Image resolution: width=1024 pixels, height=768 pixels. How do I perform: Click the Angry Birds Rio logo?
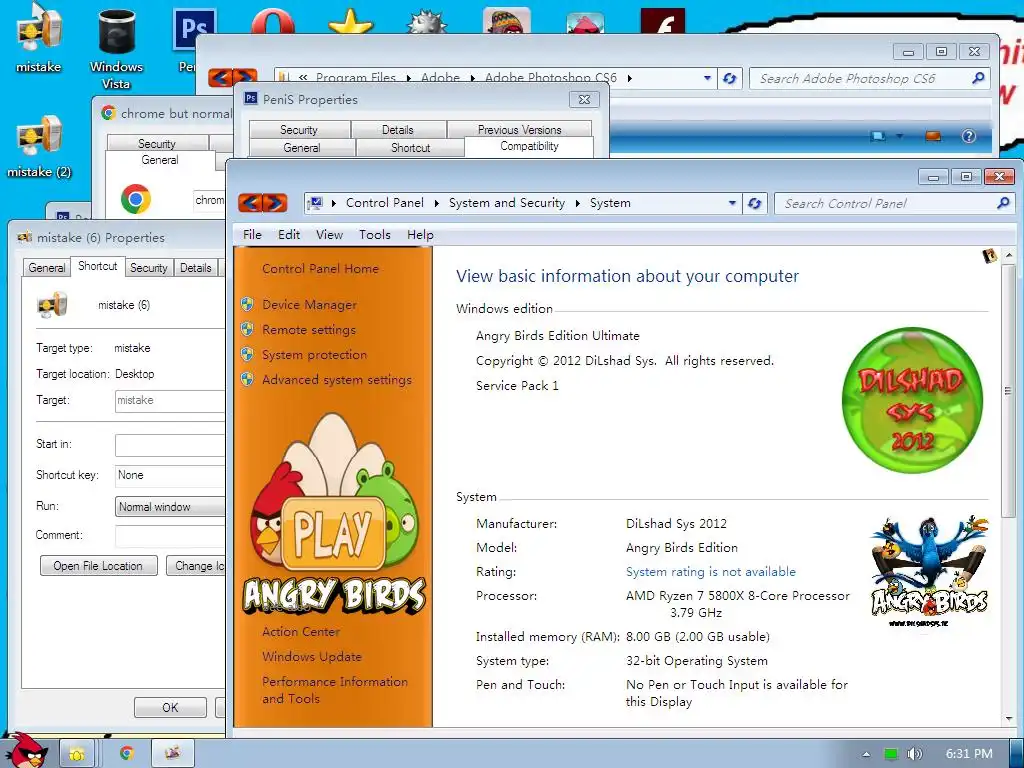coord(930,571)
